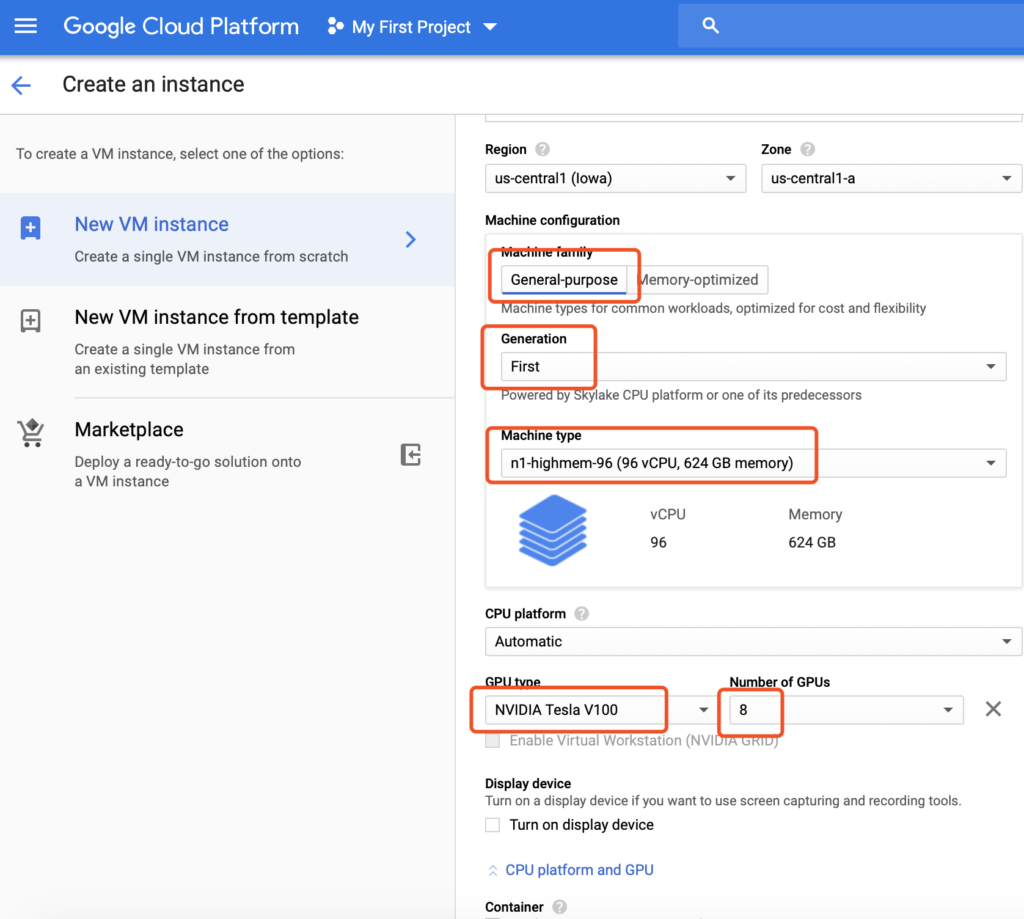Go back using the left arrow
Image resolution: width=1024 pixels, height=919 pixels.
tap(21, 85)
